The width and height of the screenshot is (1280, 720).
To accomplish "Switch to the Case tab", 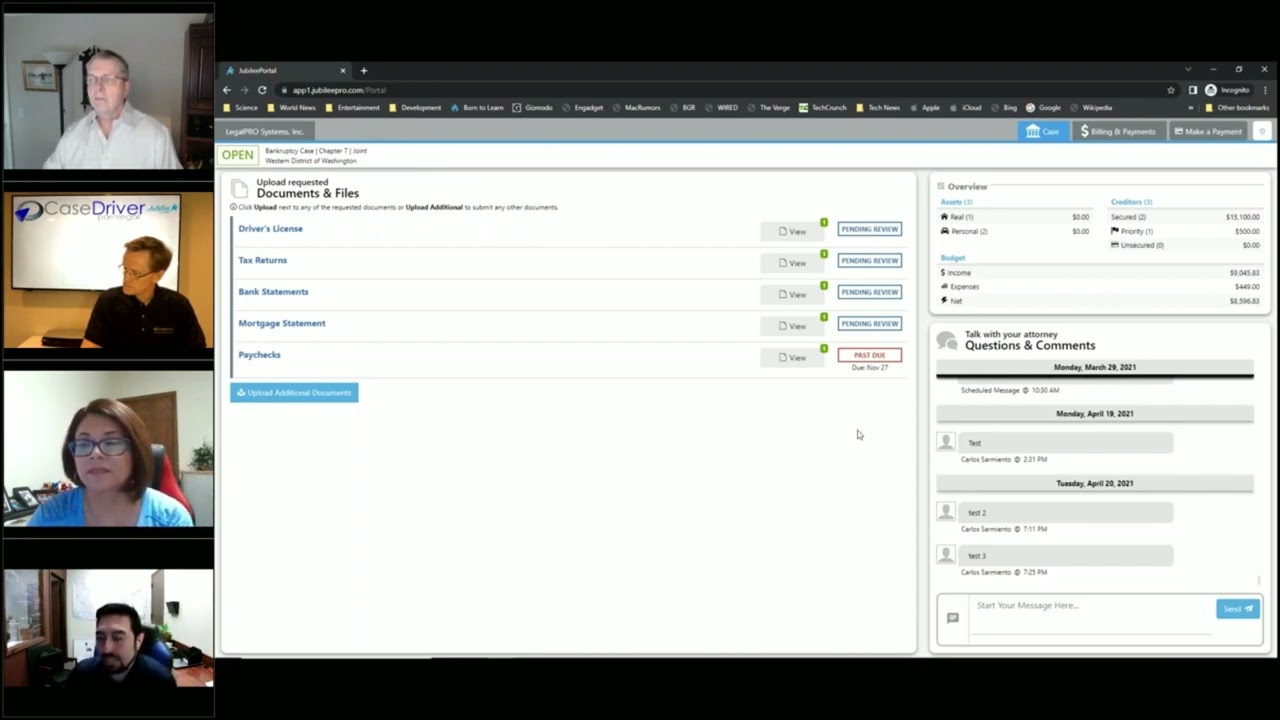I will click(x=1043, y=131).
